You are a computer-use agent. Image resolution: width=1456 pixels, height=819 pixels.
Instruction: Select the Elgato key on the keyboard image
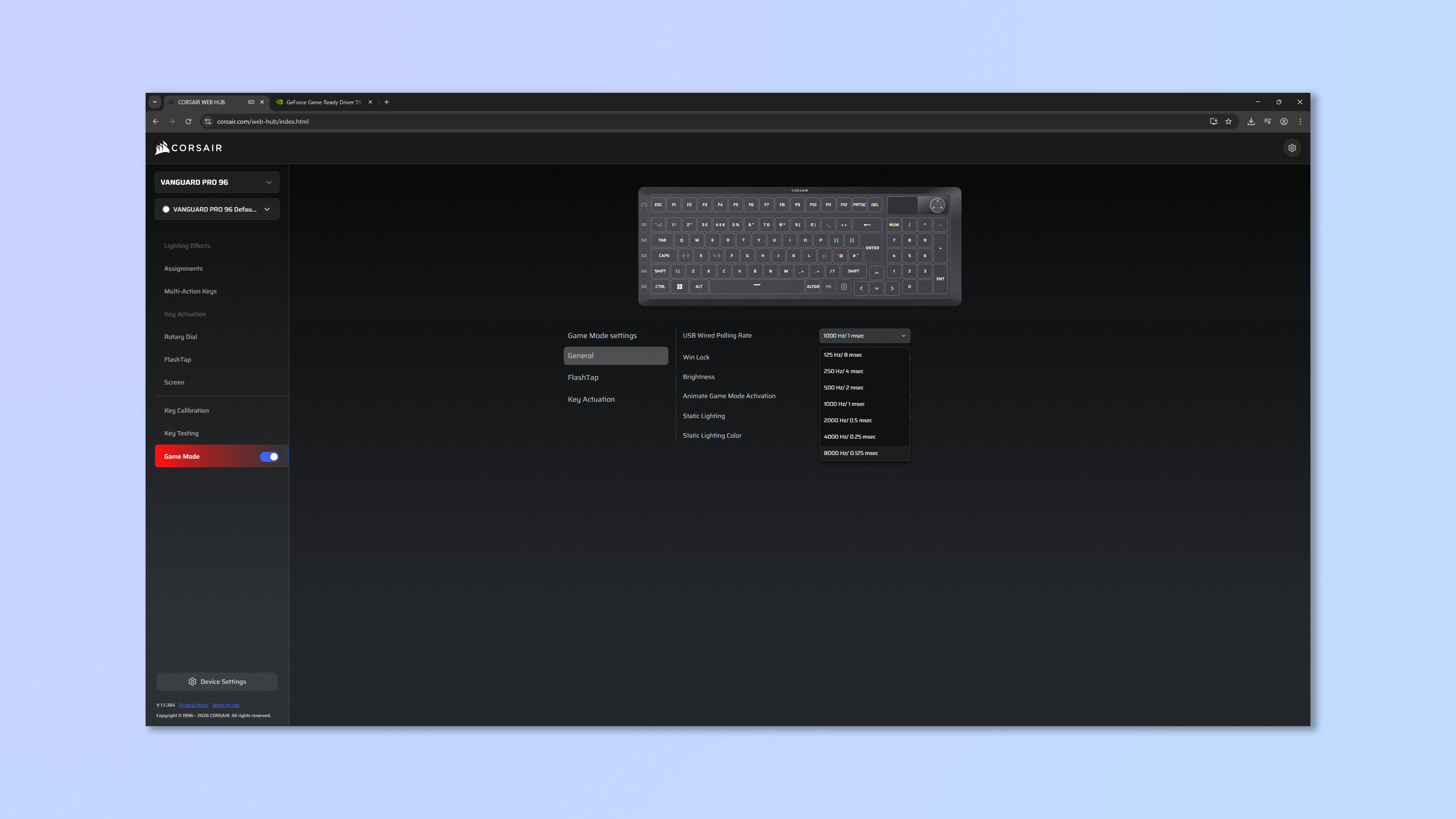click(843, 287)
